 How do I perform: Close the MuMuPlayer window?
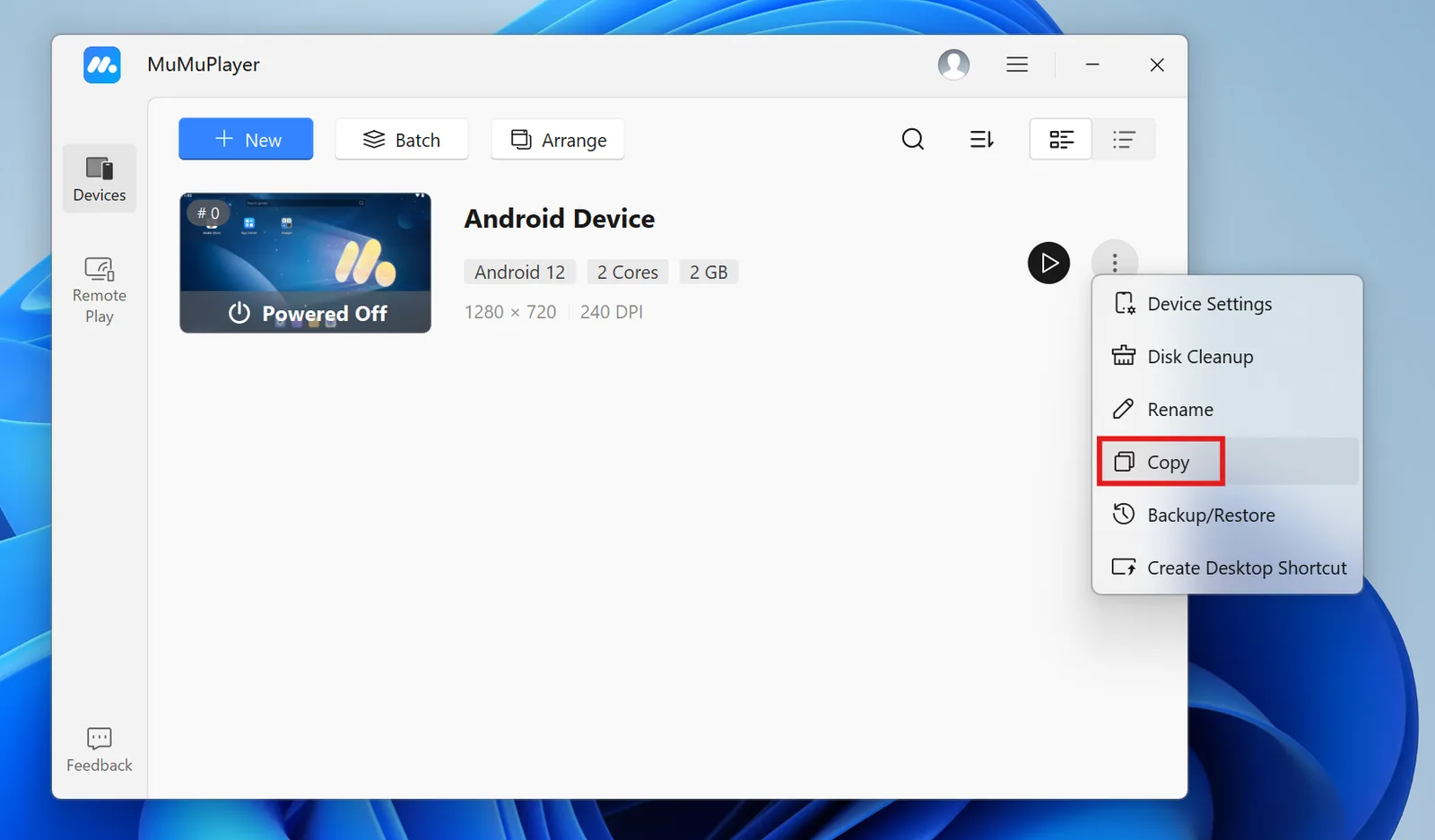click(1157, 65)
